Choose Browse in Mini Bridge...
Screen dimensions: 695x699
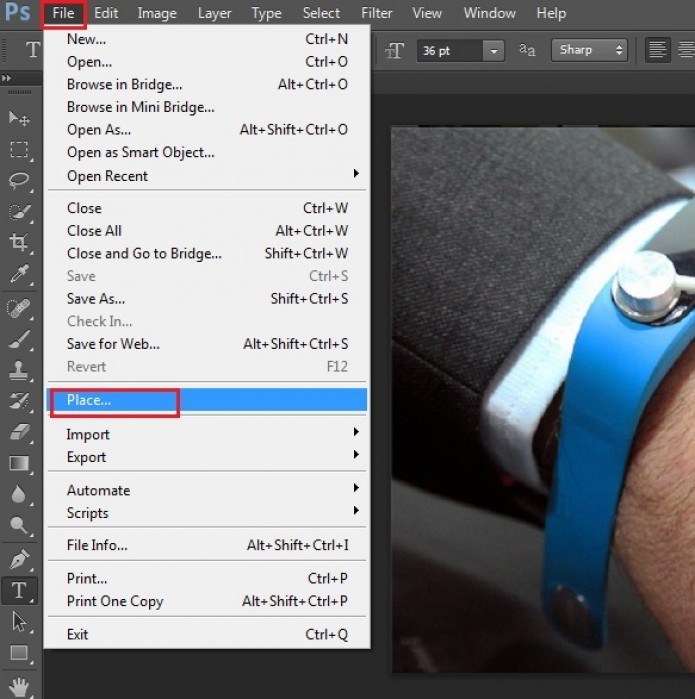pos(207,107)
